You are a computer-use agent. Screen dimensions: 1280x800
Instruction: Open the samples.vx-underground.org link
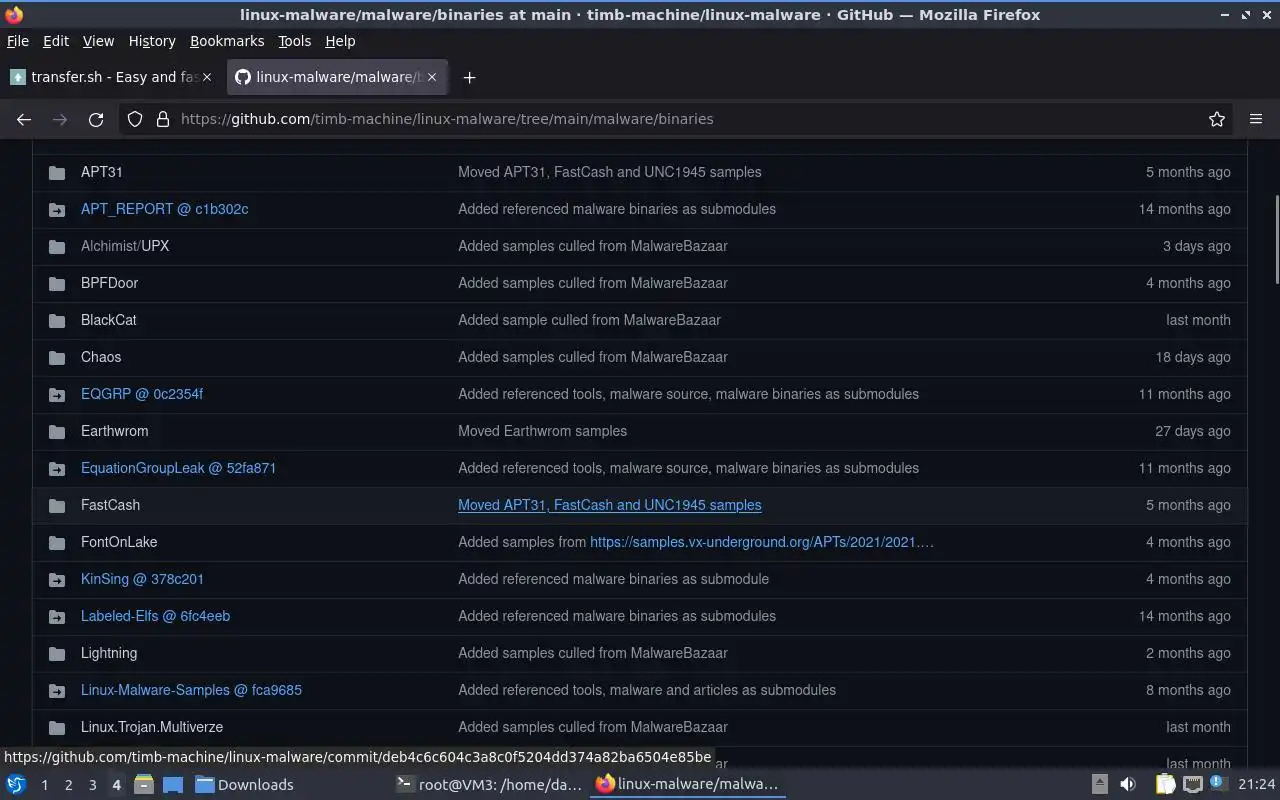pos(762,542)
